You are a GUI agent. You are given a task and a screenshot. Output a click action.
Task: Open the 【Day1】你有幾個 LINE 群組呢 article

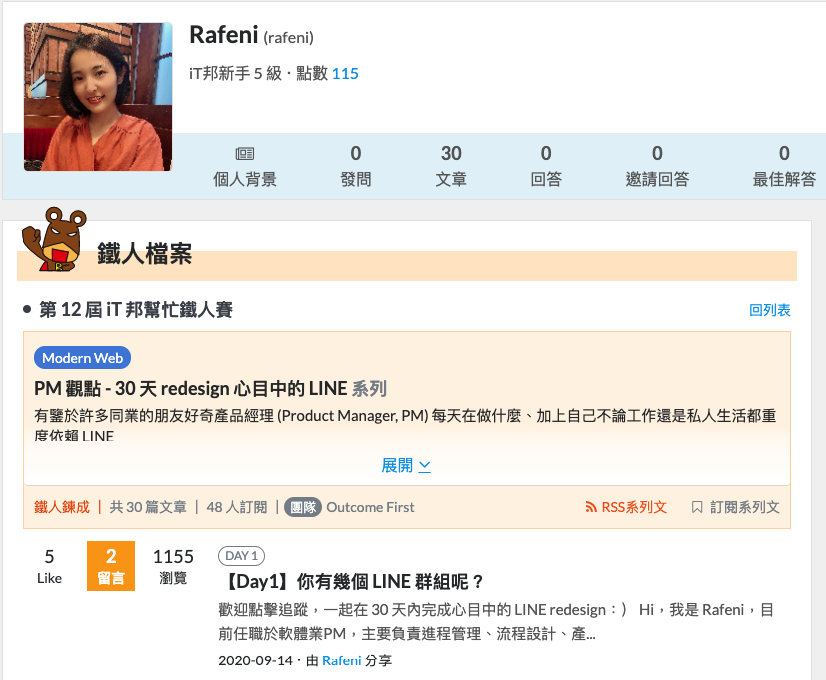pos(352,582)
